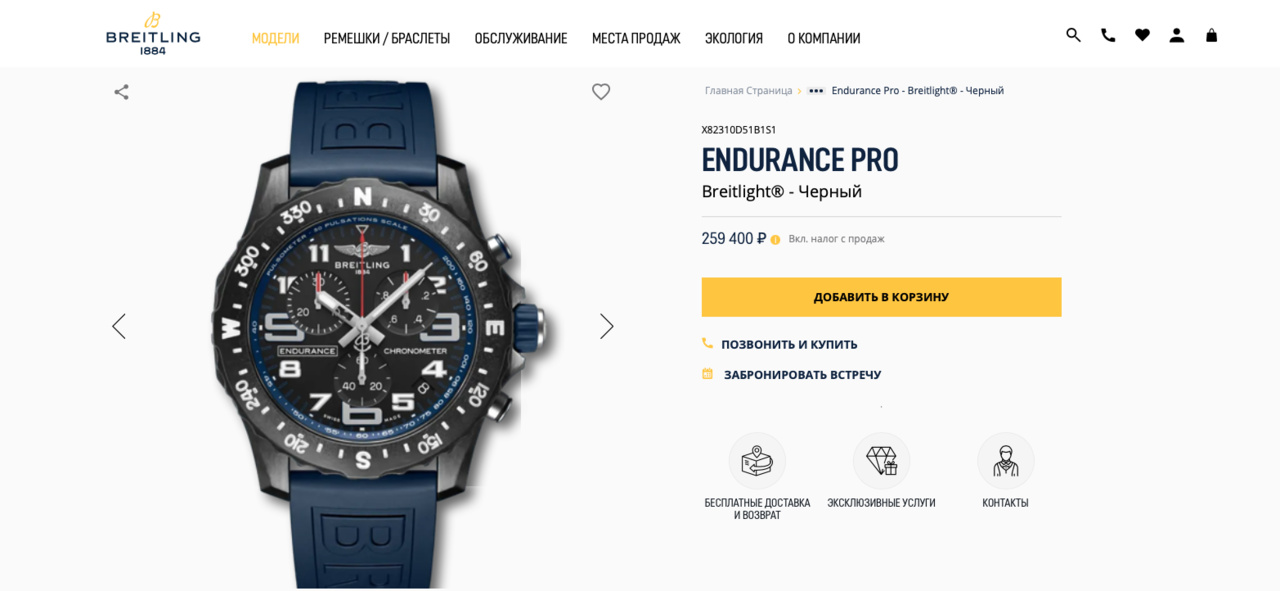Expand breadcrumb ellipsis dots

[x=816, y=91]
